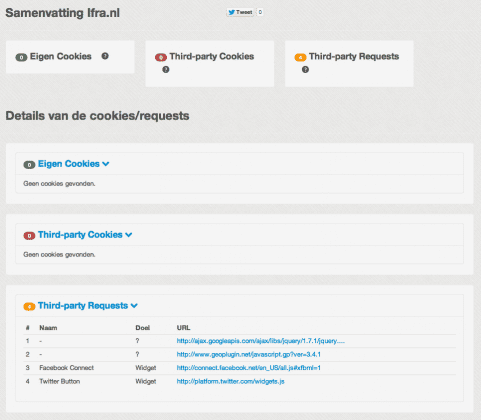Click help icon under Third-party Cookies summary

point(166,70)
